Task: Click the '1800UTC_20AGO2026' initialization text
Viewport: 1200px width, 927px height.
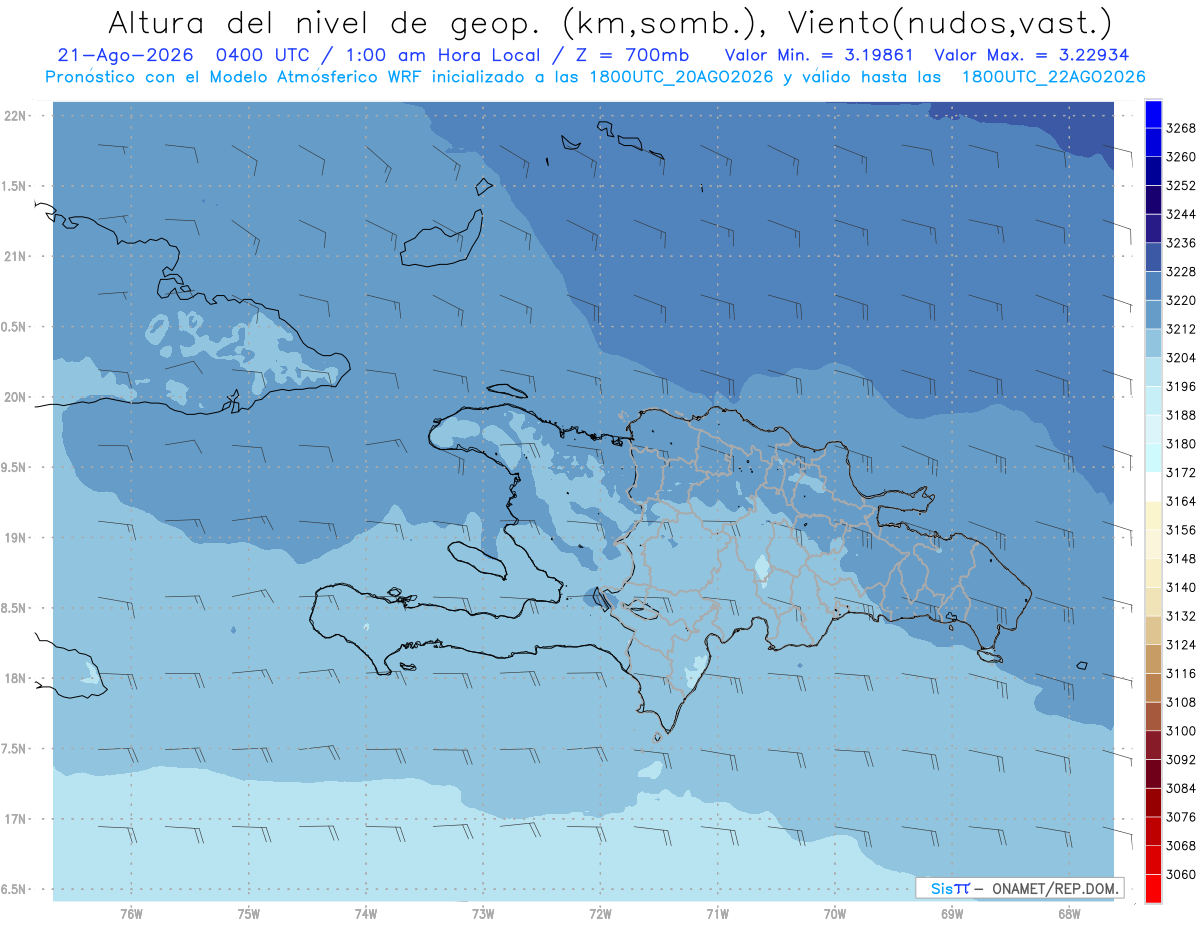Action: tap(679, 77)
